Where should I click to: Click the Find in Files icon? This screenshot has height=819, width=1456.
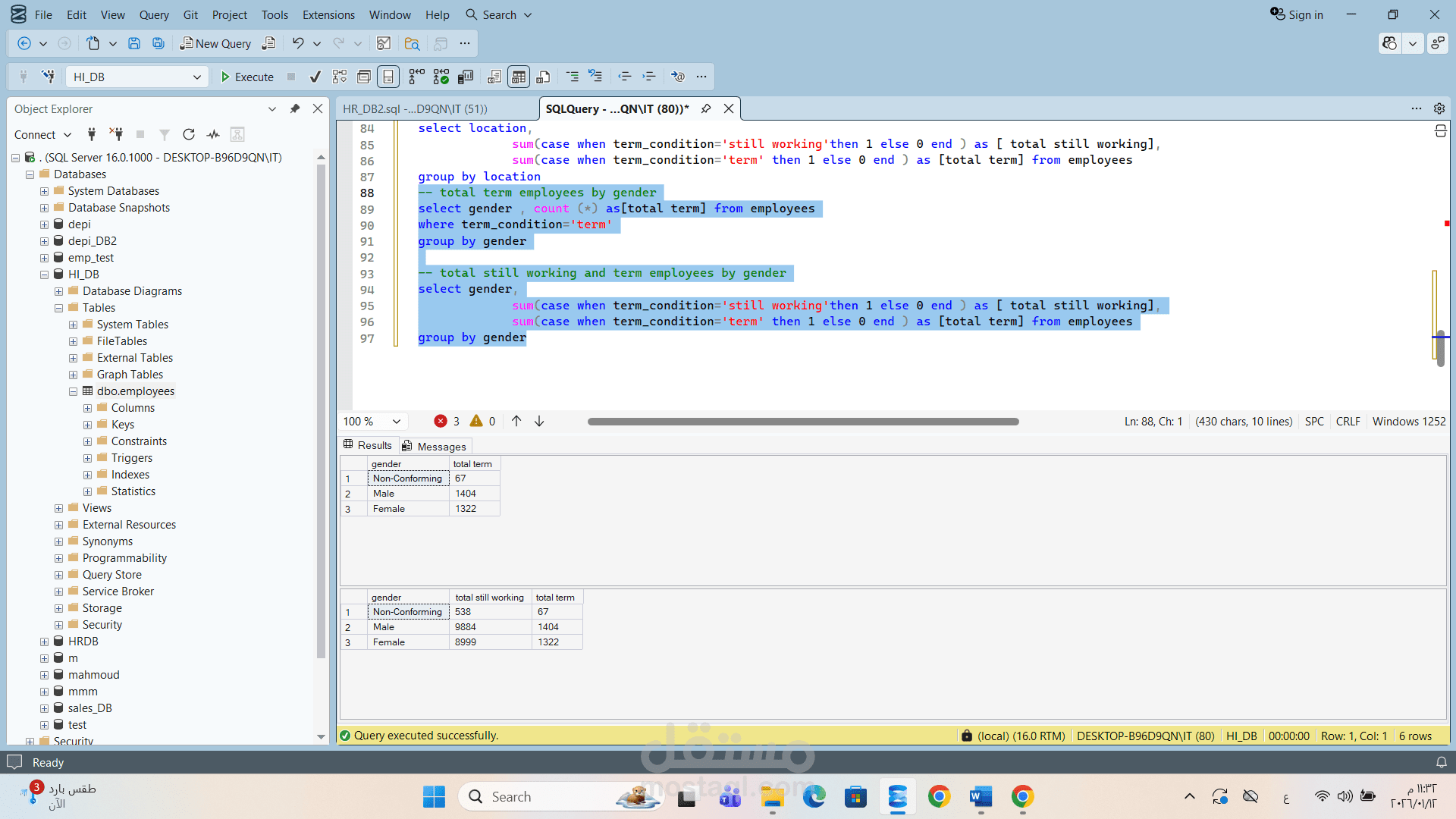pos(412,43)
